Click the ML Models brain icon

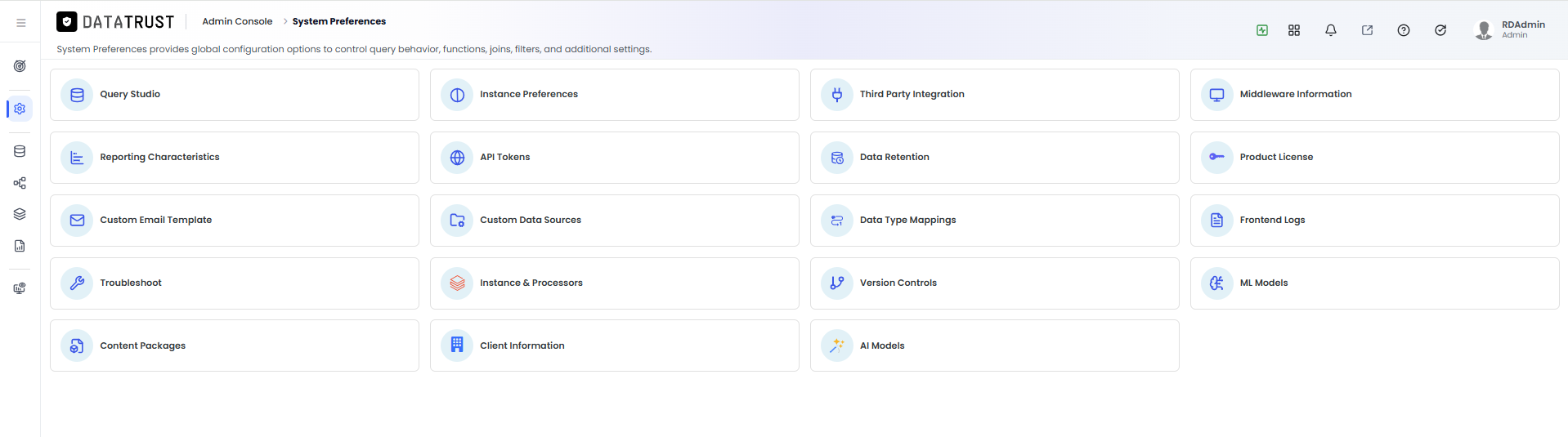pos(1217,283)
